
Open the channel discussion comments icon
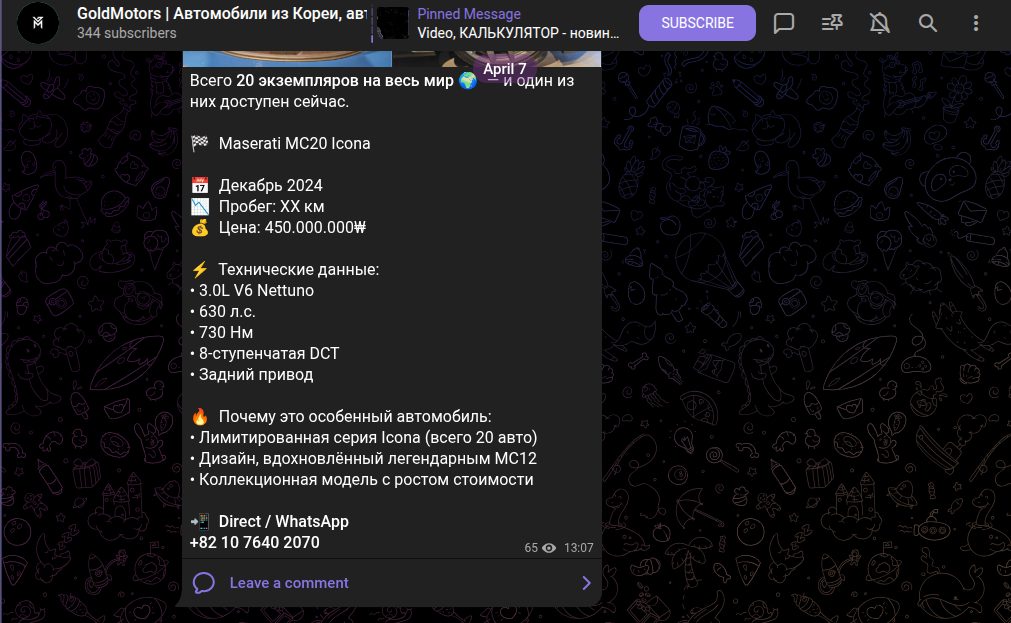tap(783, 23)
